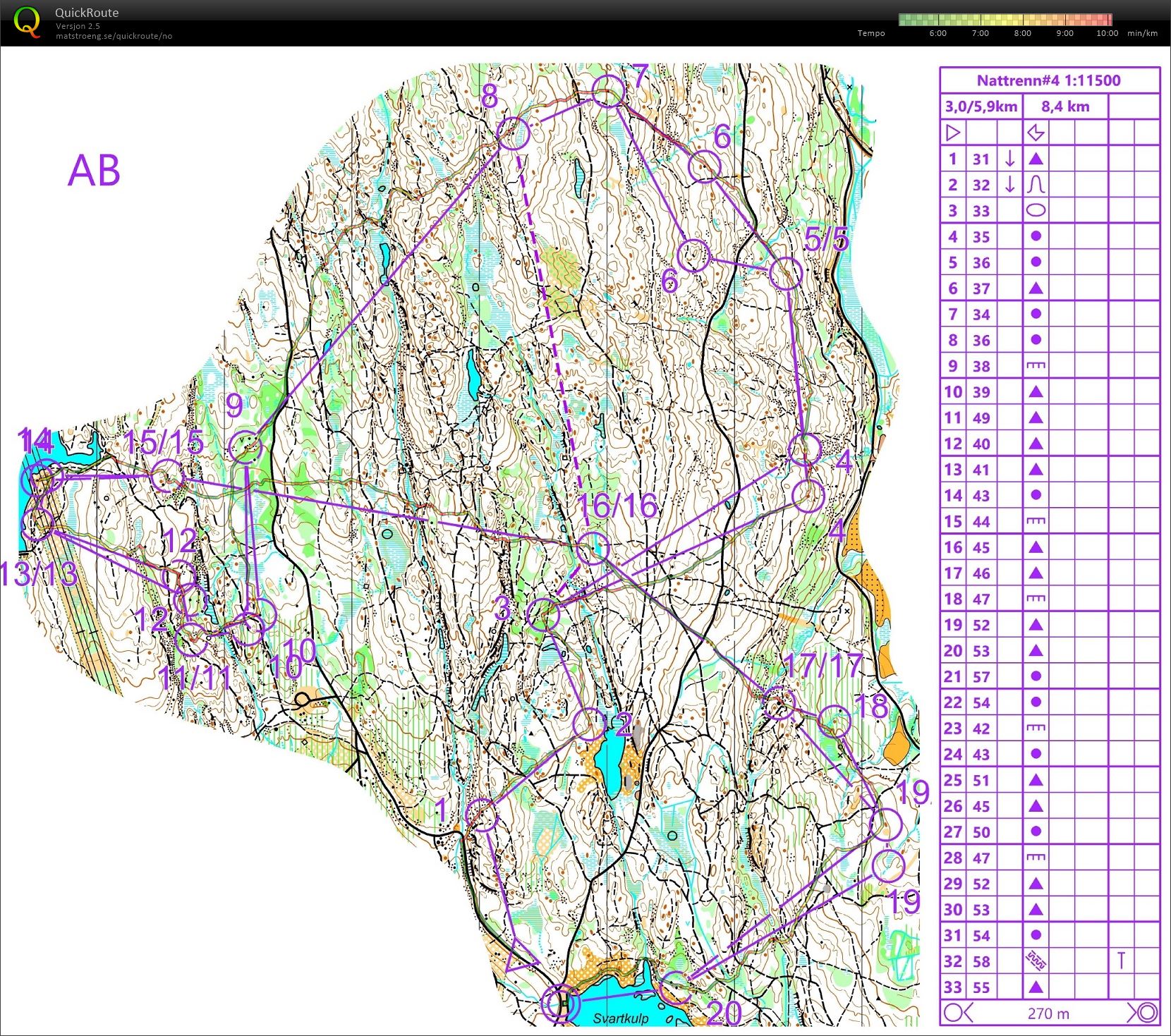
Task: Click control circle 7 on the map
Action: click(x=608, y=92)
